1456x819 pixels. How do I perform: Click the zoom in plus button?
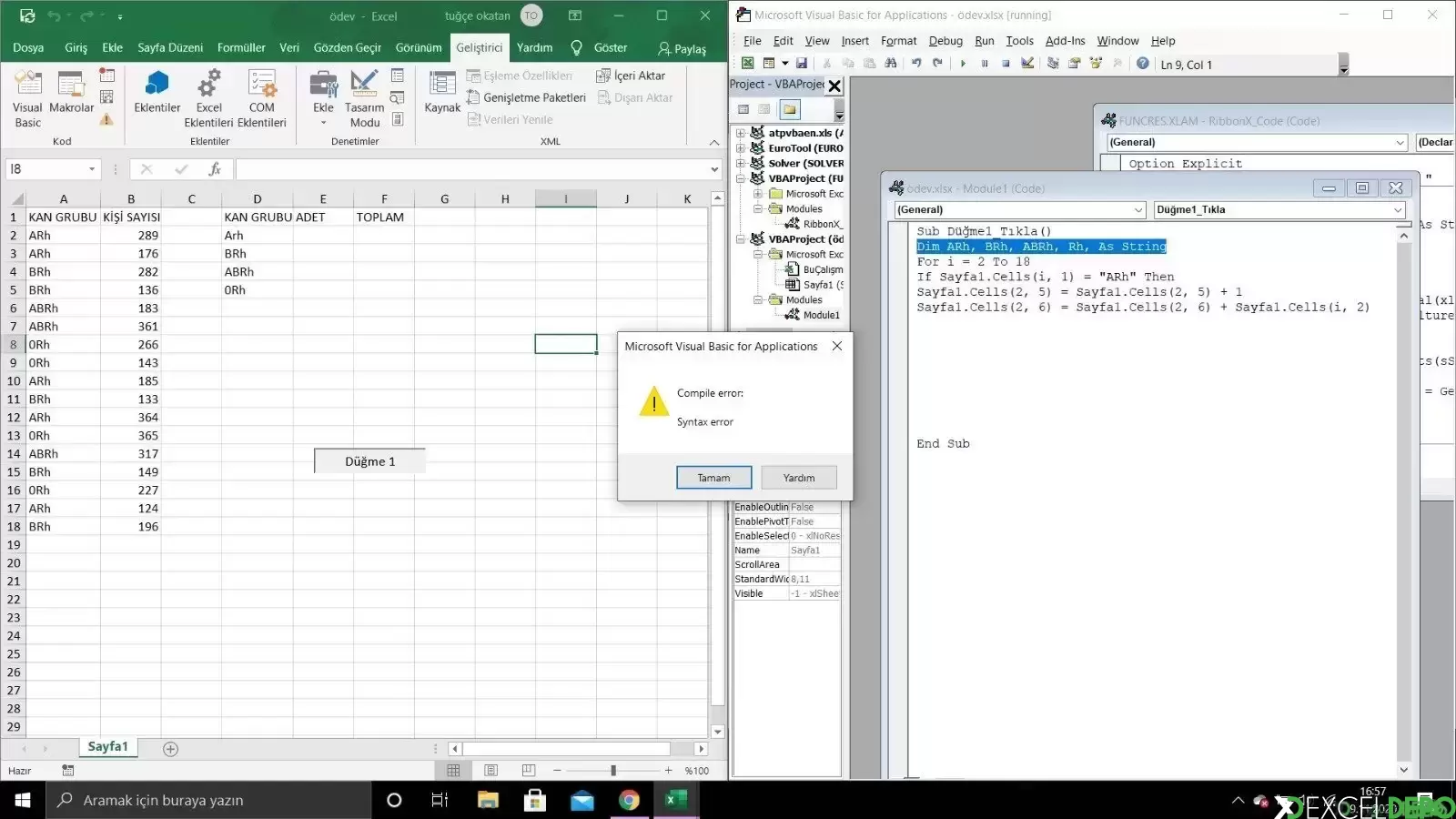pos(669,771)
